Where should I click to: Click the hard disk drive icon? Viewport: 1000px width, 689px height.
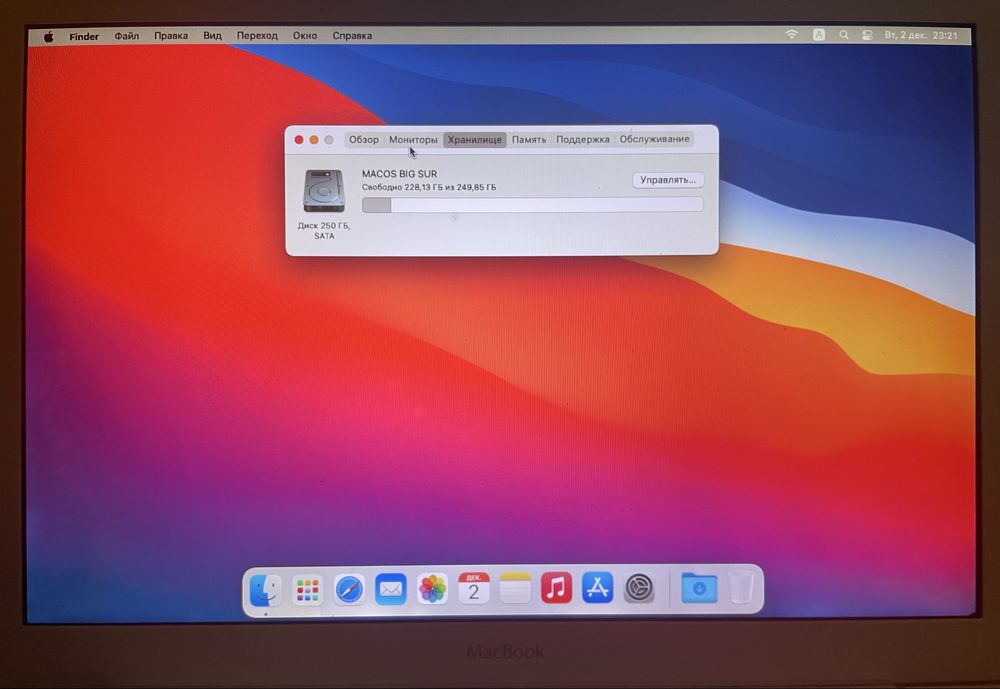click(324, 191)
